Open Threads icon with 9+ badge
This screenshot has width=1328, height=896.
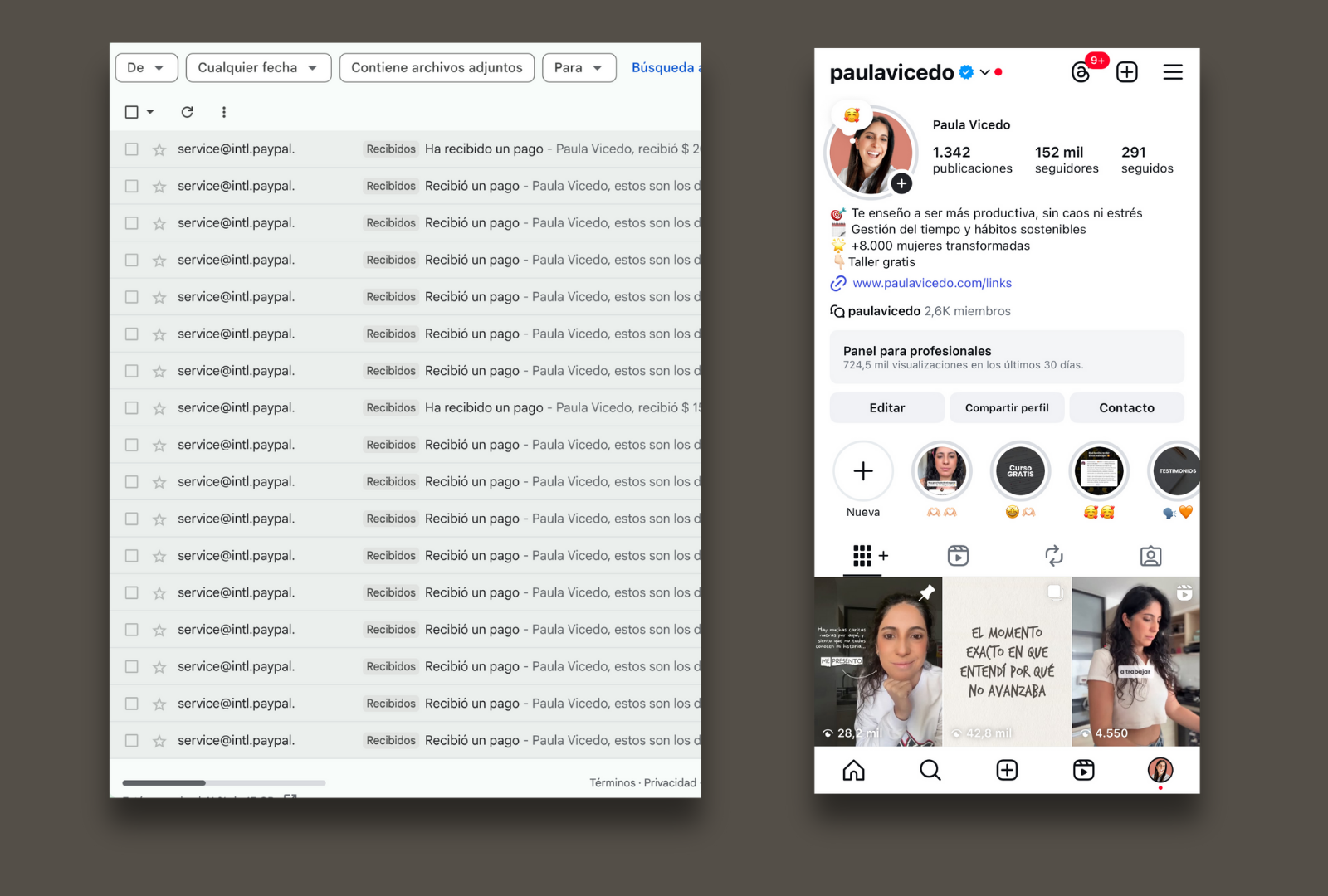[1081, 72]
